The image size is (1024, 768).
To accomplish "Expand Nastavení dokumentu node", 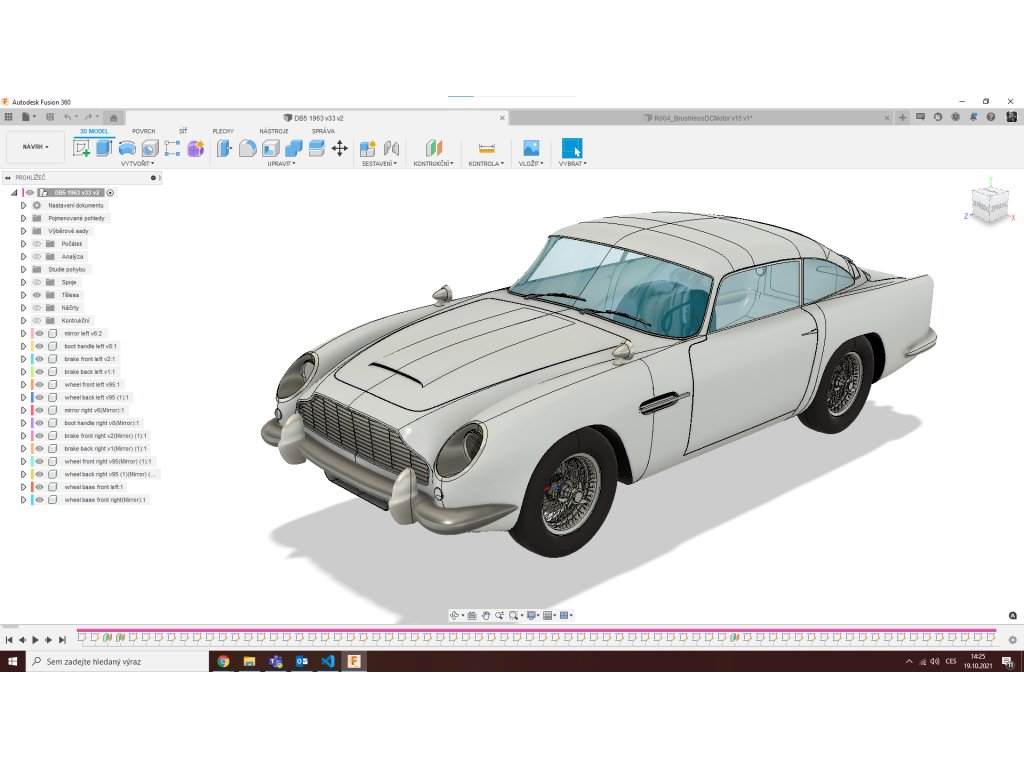I will pyautogui.click(x=24, y=205).
